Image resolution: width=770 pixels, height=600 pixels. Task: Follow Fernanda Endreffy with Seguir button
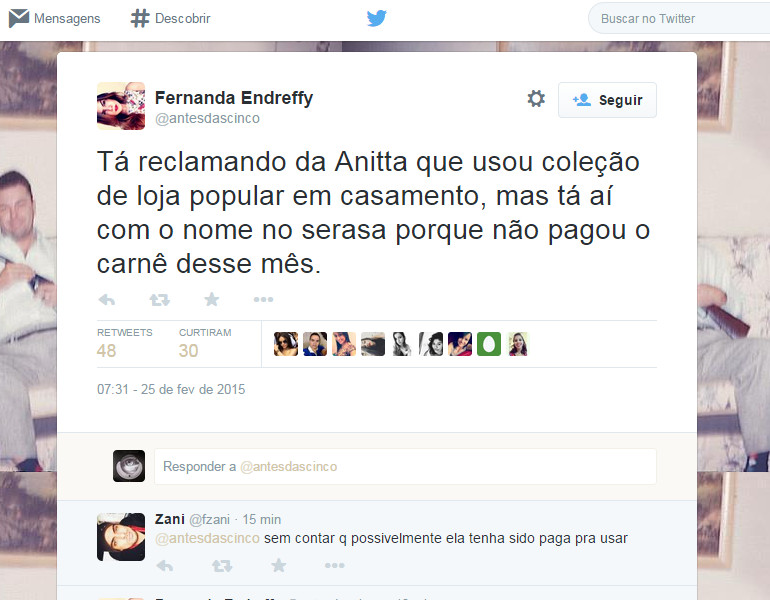607,100
